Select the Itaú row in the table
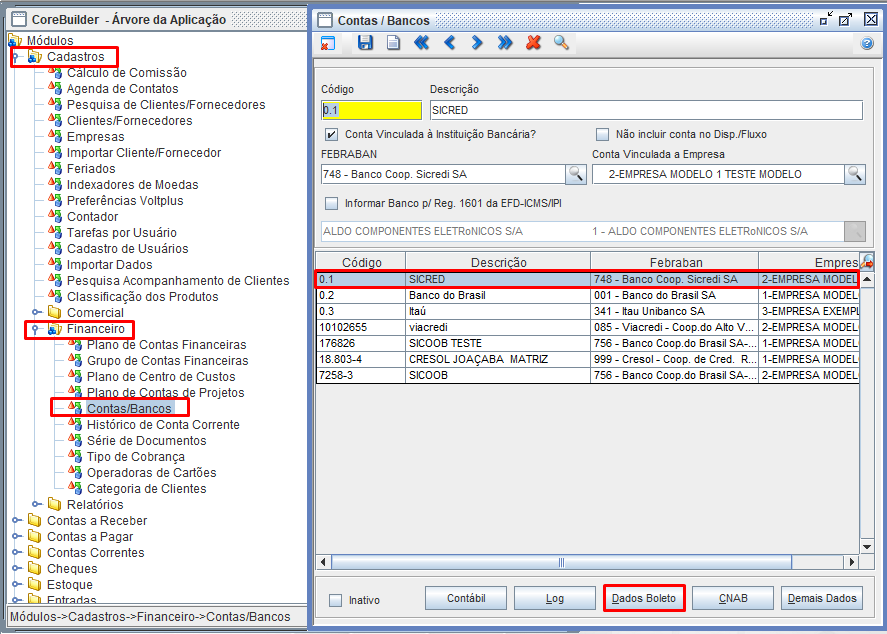This screenshot has width=887, height=634. [x=587, y=311]
